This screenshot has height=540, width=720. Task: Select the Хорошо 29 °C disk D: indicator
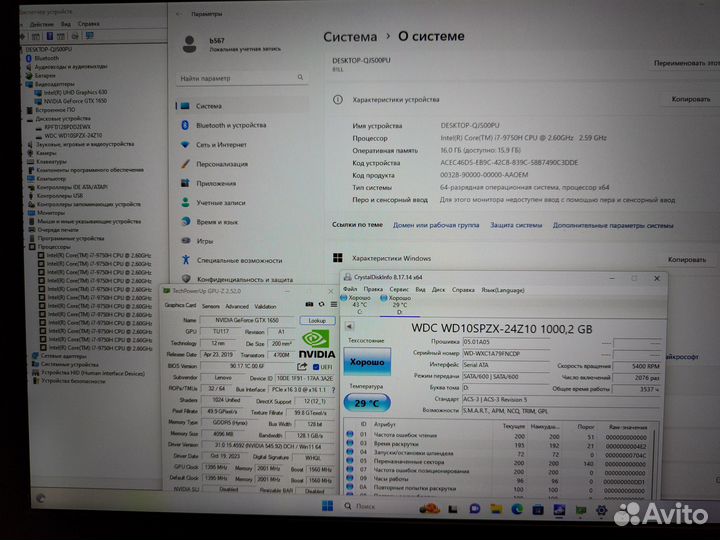click(x=398, y=304)
